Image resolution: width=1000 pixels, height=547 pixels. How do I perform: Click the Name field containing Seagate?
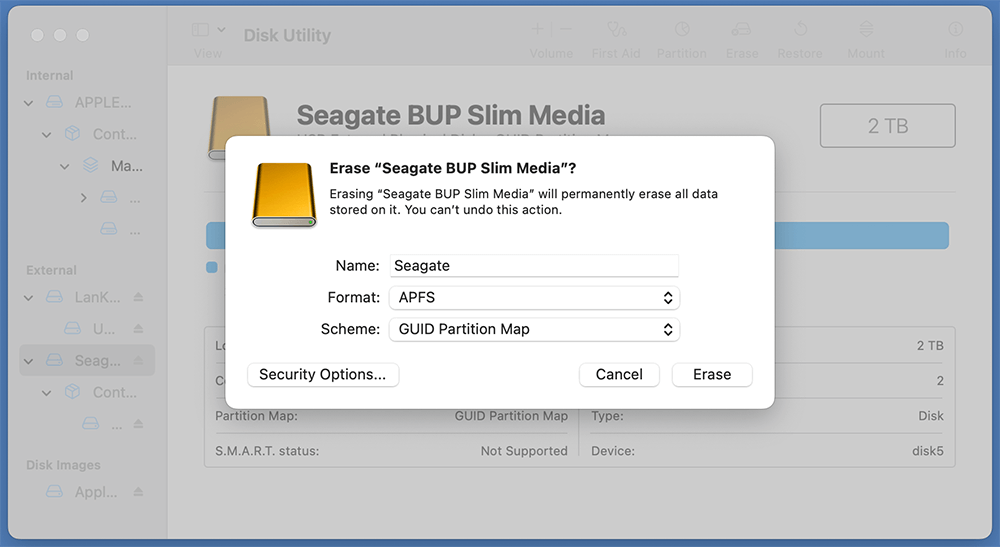pos(534,265)
